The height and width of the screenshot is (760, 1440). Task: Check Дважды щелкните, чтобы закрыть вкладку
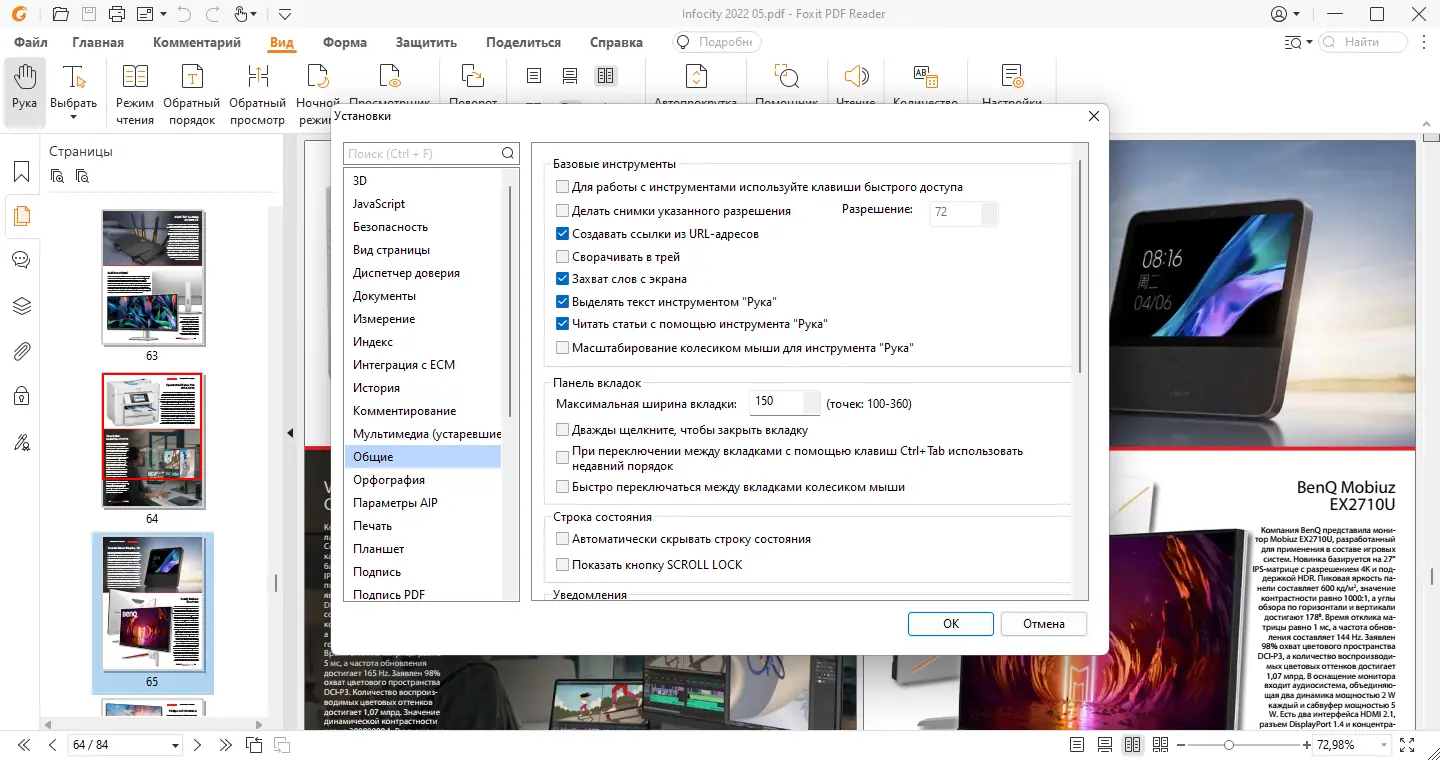pyautogui.click(x=563, y=429)
